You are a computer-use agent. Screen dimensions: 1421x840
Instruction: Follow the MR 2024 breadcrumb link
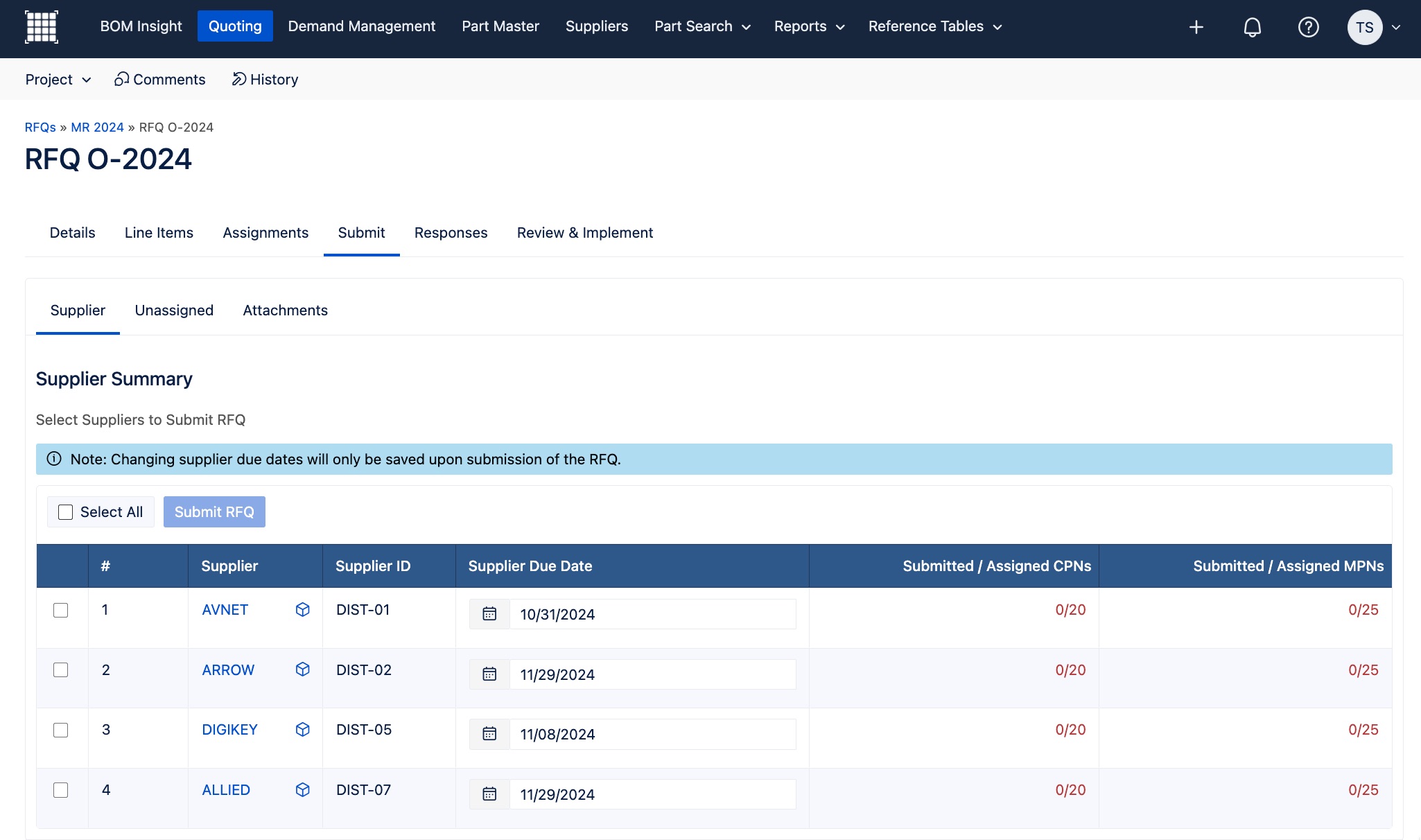[x=97, y=128]
